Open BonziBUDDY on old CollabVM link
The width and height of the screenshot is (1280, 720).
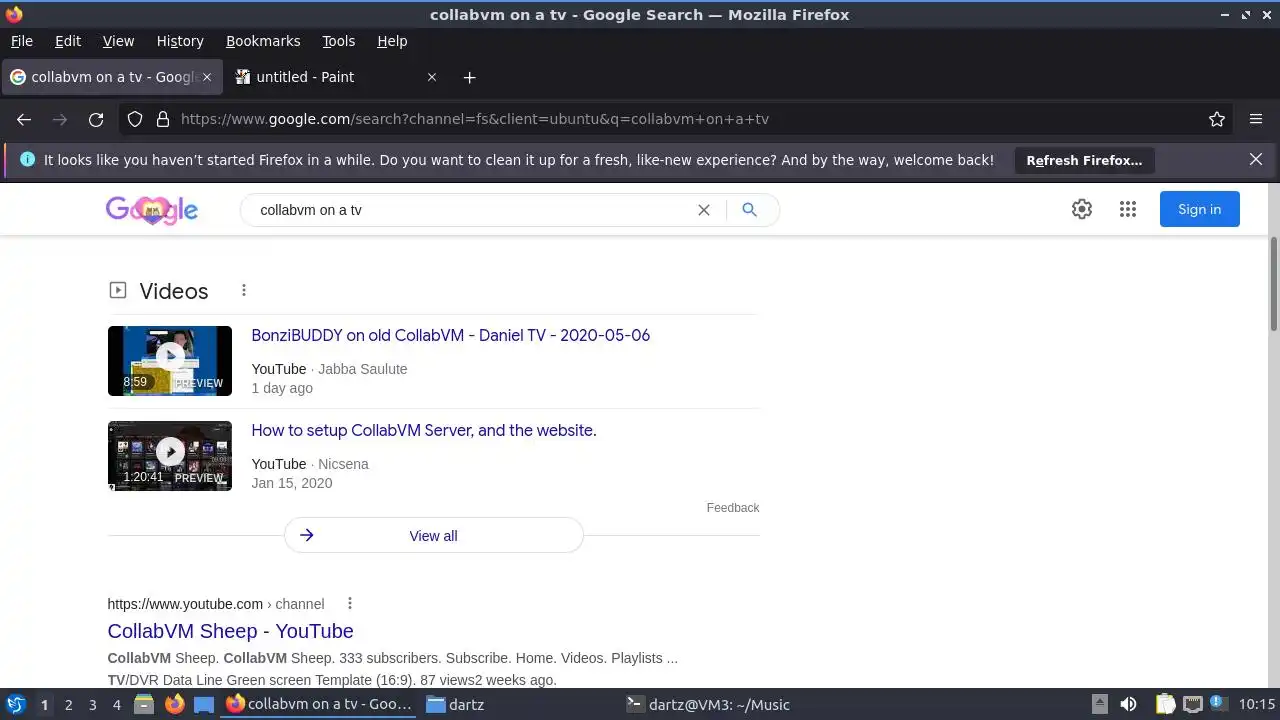pos(450,335)
